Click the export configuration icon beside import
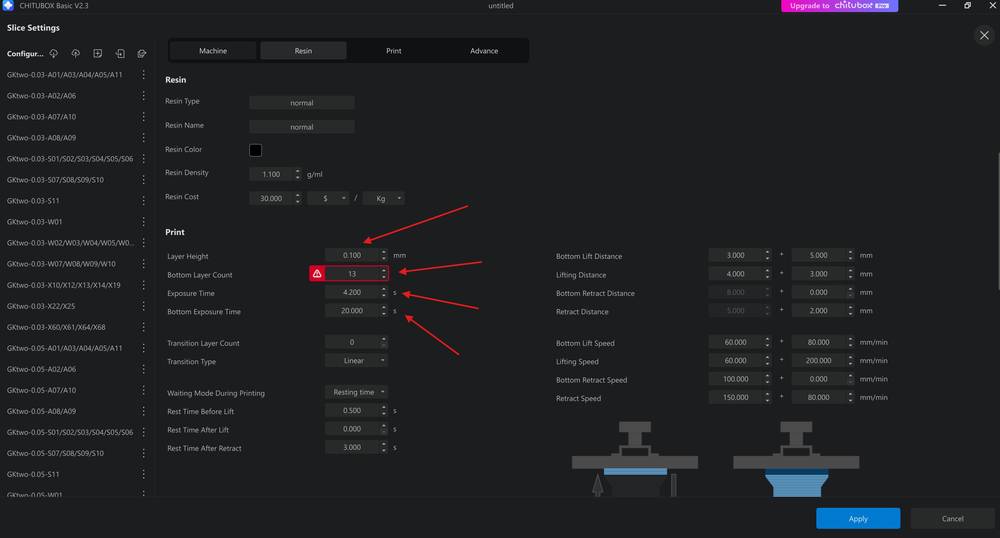The width and height of the screenshot is (1000, 538). point(142,54)
